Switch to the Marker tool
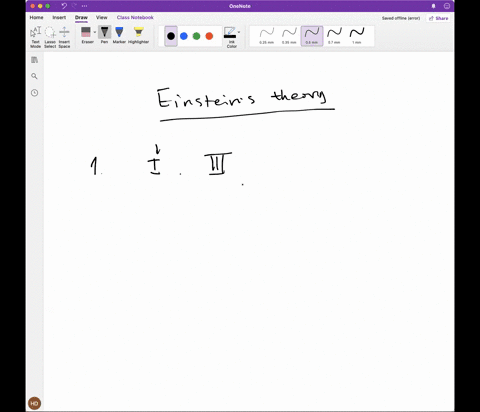Screen dimensions: 480x412 tap(119, 35)
